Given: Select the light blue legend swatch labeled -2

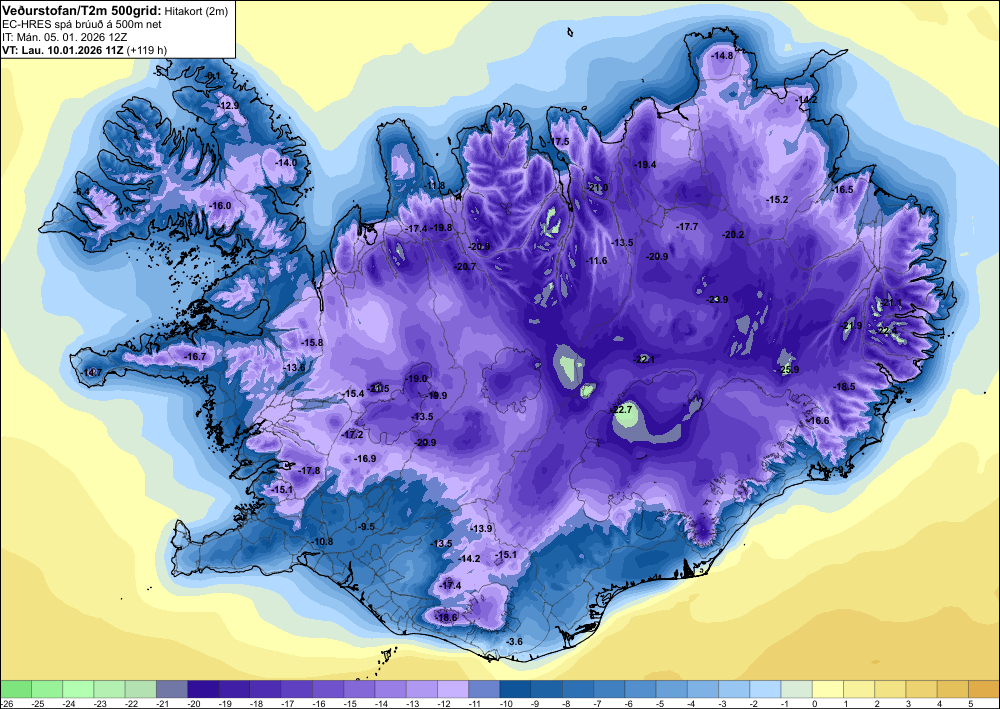Looking at the screenshot, I should click(x=765, y=689).
